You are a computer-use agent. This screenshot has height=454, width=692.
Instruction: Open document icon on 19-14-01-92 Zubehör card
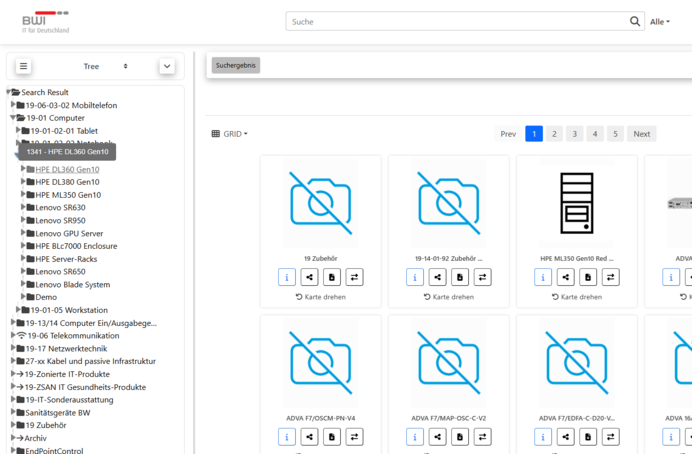(x=462, y=277)
